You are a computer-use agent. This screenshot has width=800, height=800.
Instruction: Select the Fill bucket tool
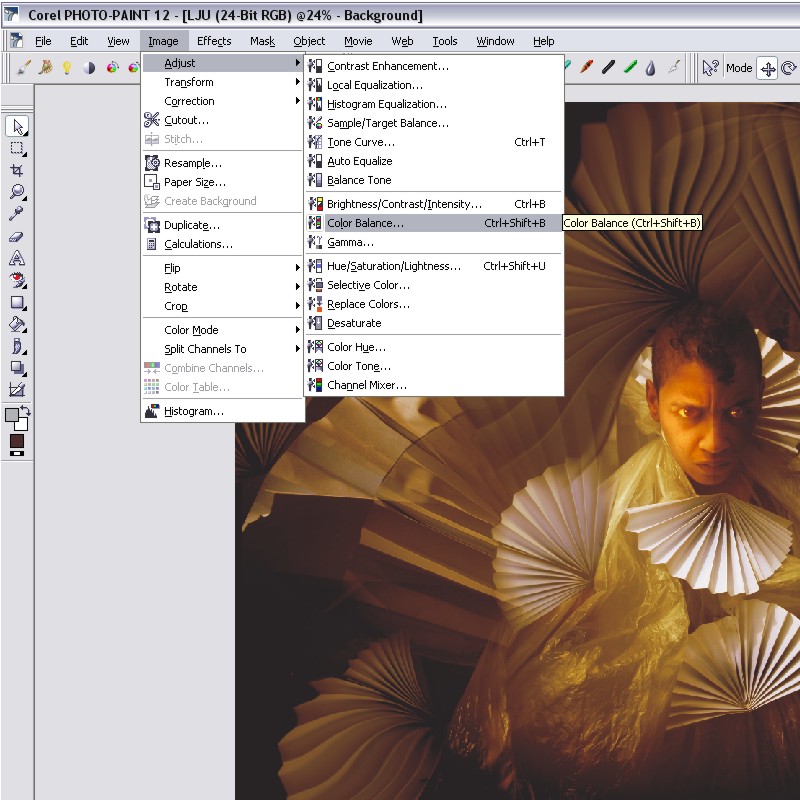(x=17, y=324)
